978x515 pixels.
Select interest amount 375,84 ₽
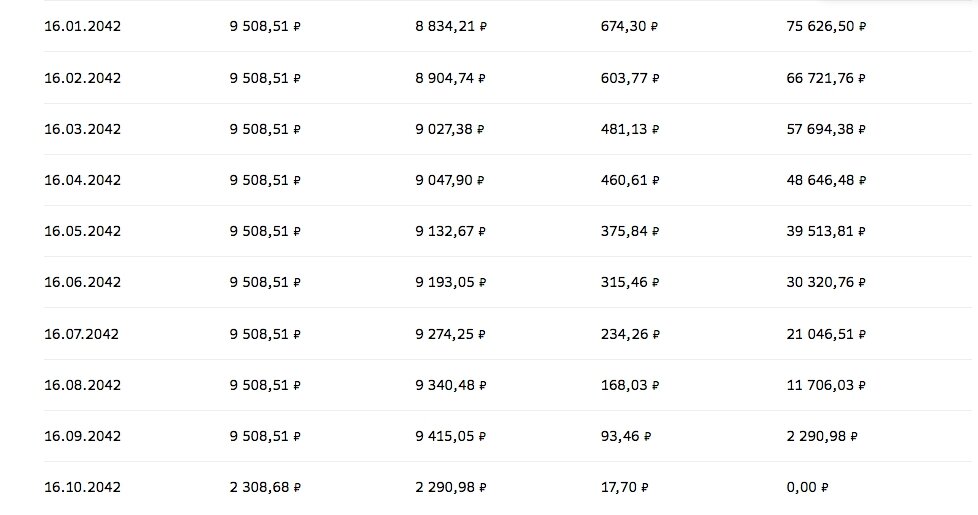(x=630, y=231)
